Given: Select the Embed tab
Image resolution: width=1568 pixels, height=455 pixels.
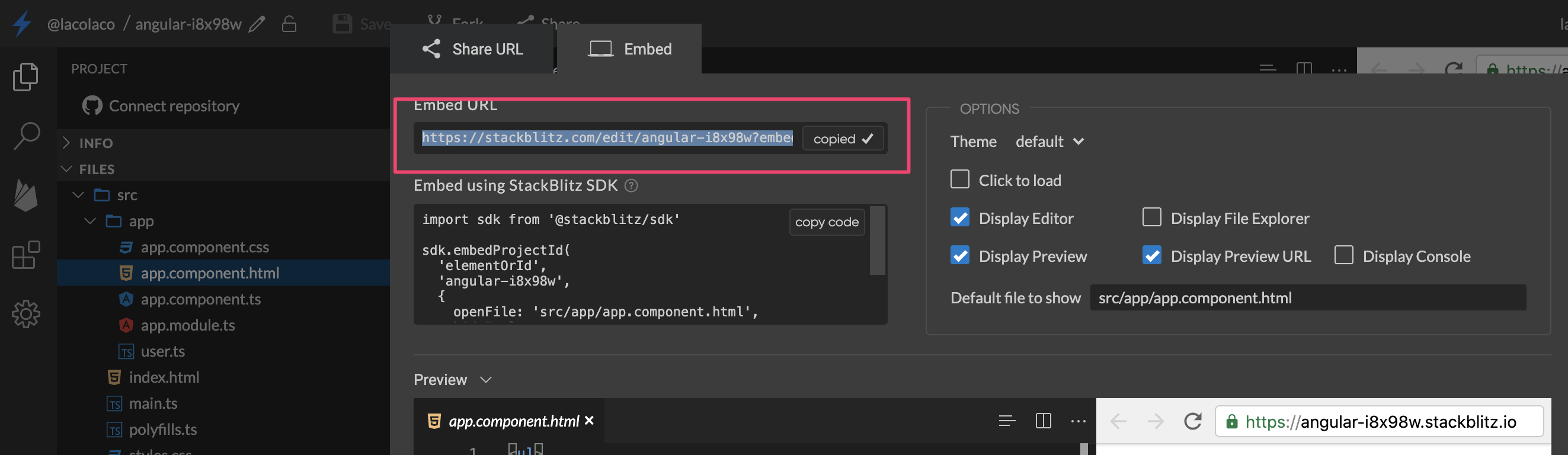Looking at the screenshot, I should 629,49.
